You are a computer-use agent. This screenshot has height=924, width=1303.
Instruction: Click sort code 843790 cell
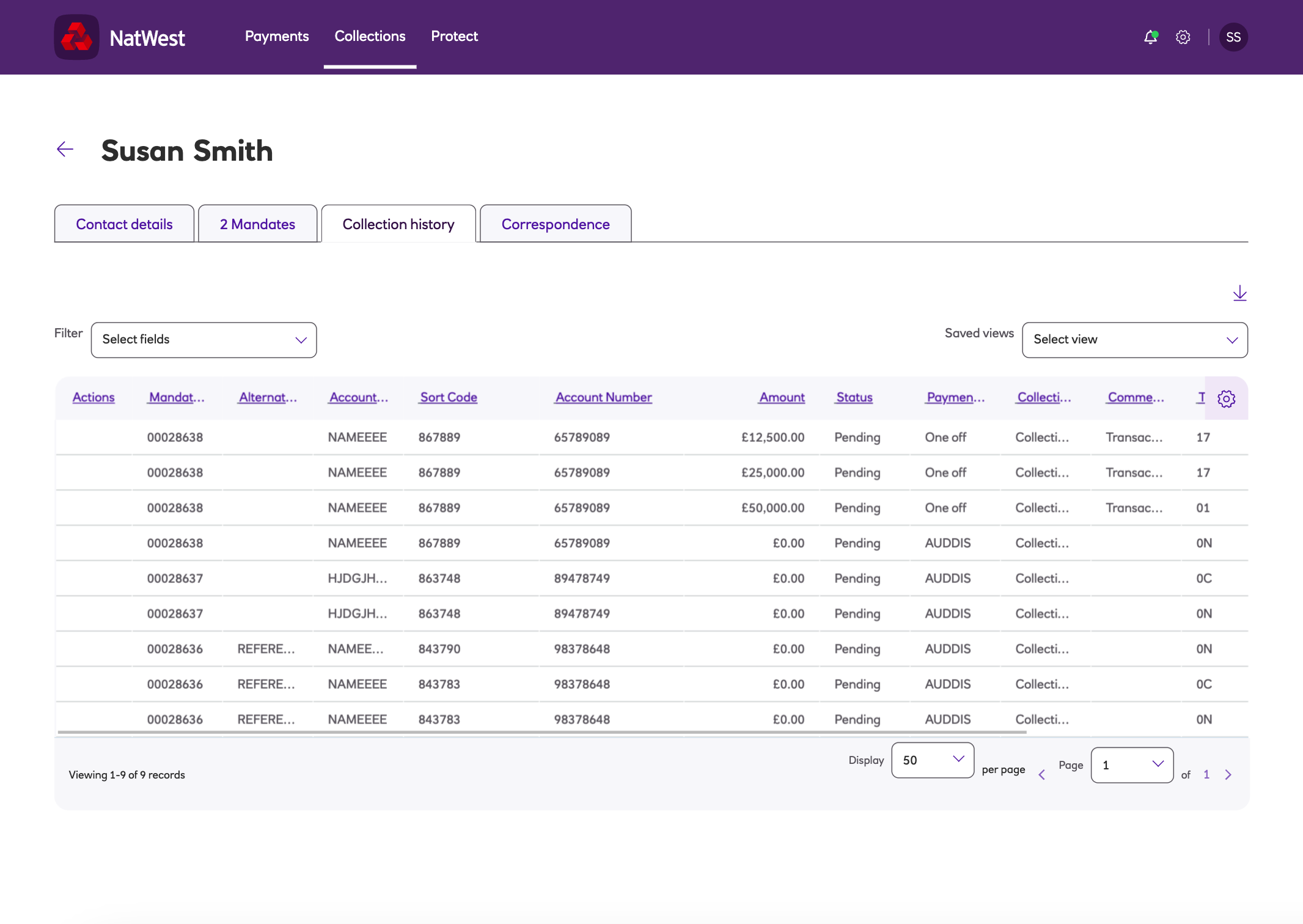click(x=439, y=649)
